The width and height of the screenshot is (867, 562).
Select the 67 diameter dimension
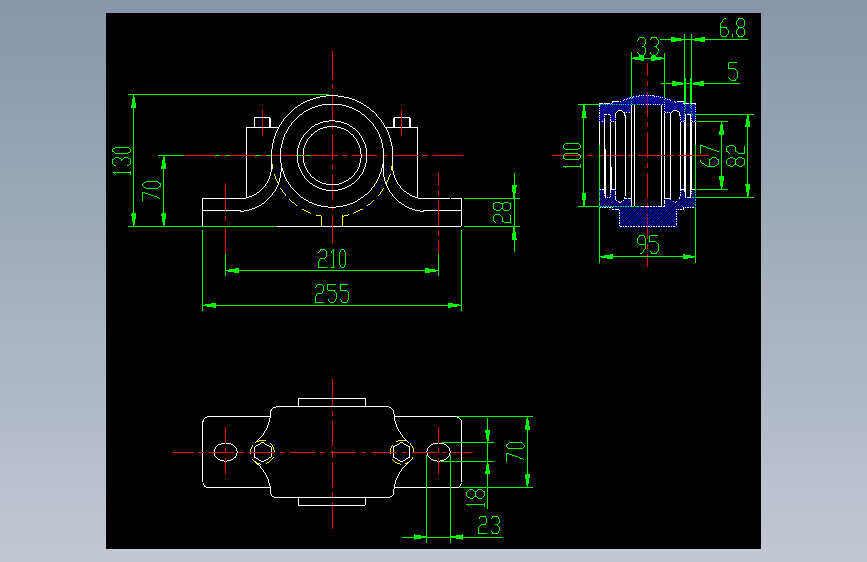click(x=709, y=155)
